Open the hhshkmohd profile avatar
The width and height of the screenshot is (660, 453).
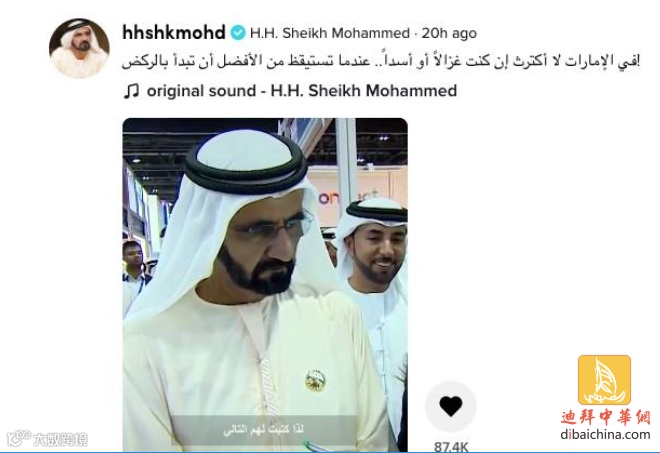(x=79, y=48)
